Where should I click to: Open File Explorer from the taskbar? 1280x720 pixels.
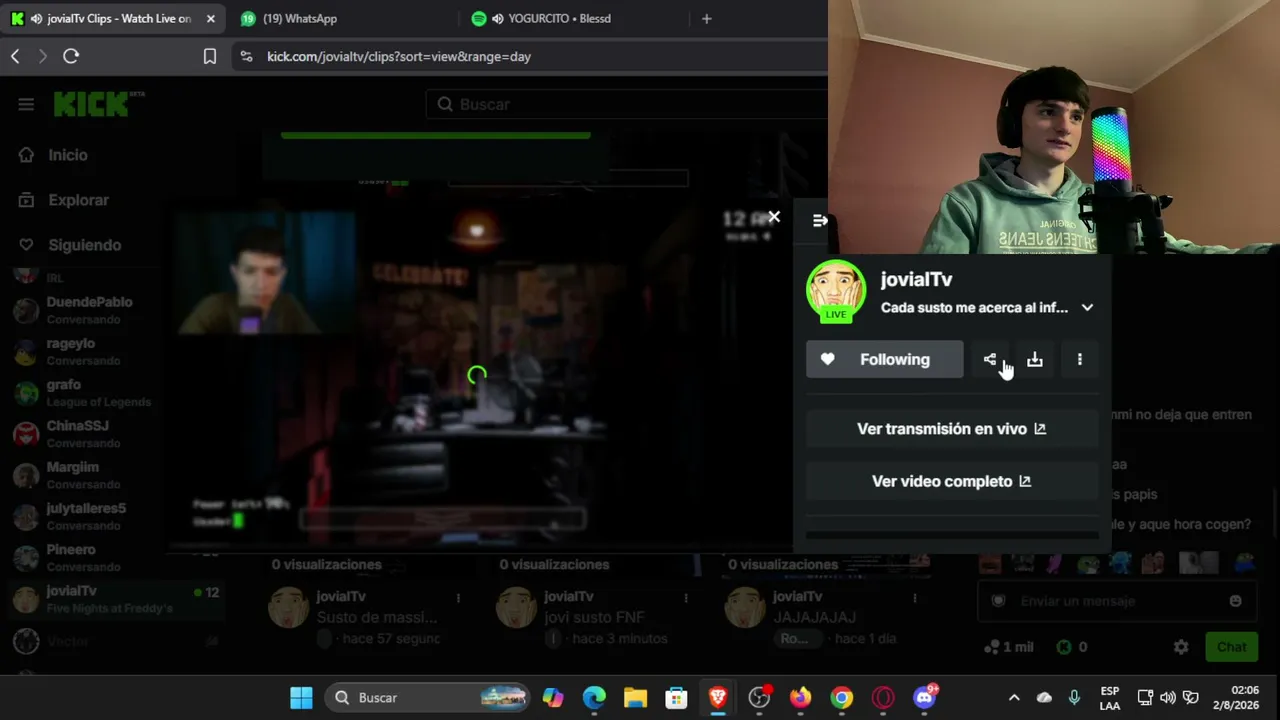pyautogui.click(x=635, y=698)
